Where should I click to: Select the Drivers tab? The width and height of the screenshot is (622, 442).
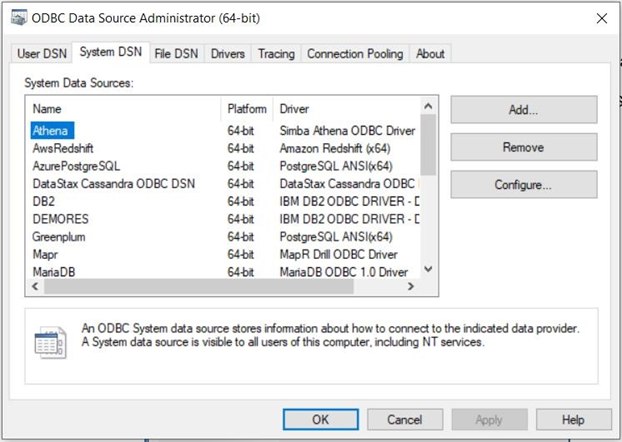pos(228,54)
